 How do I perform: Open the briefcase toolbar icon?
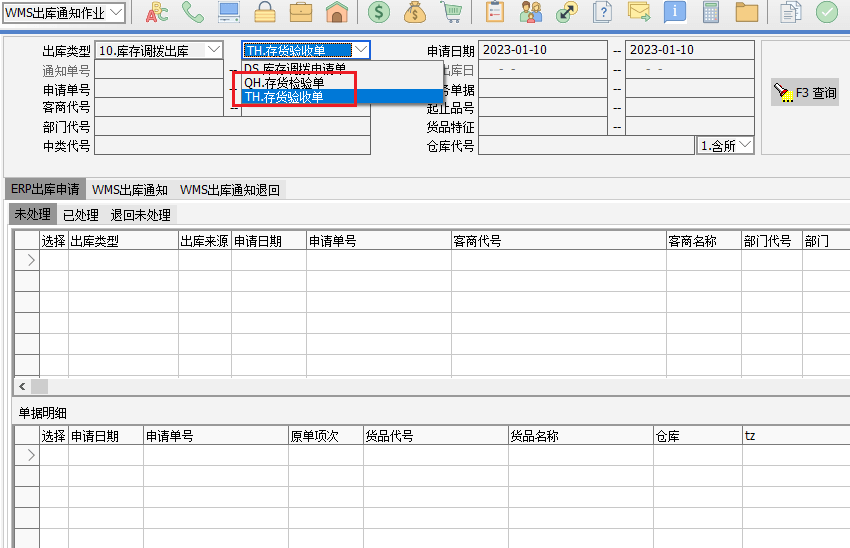(x=301, y=12)
